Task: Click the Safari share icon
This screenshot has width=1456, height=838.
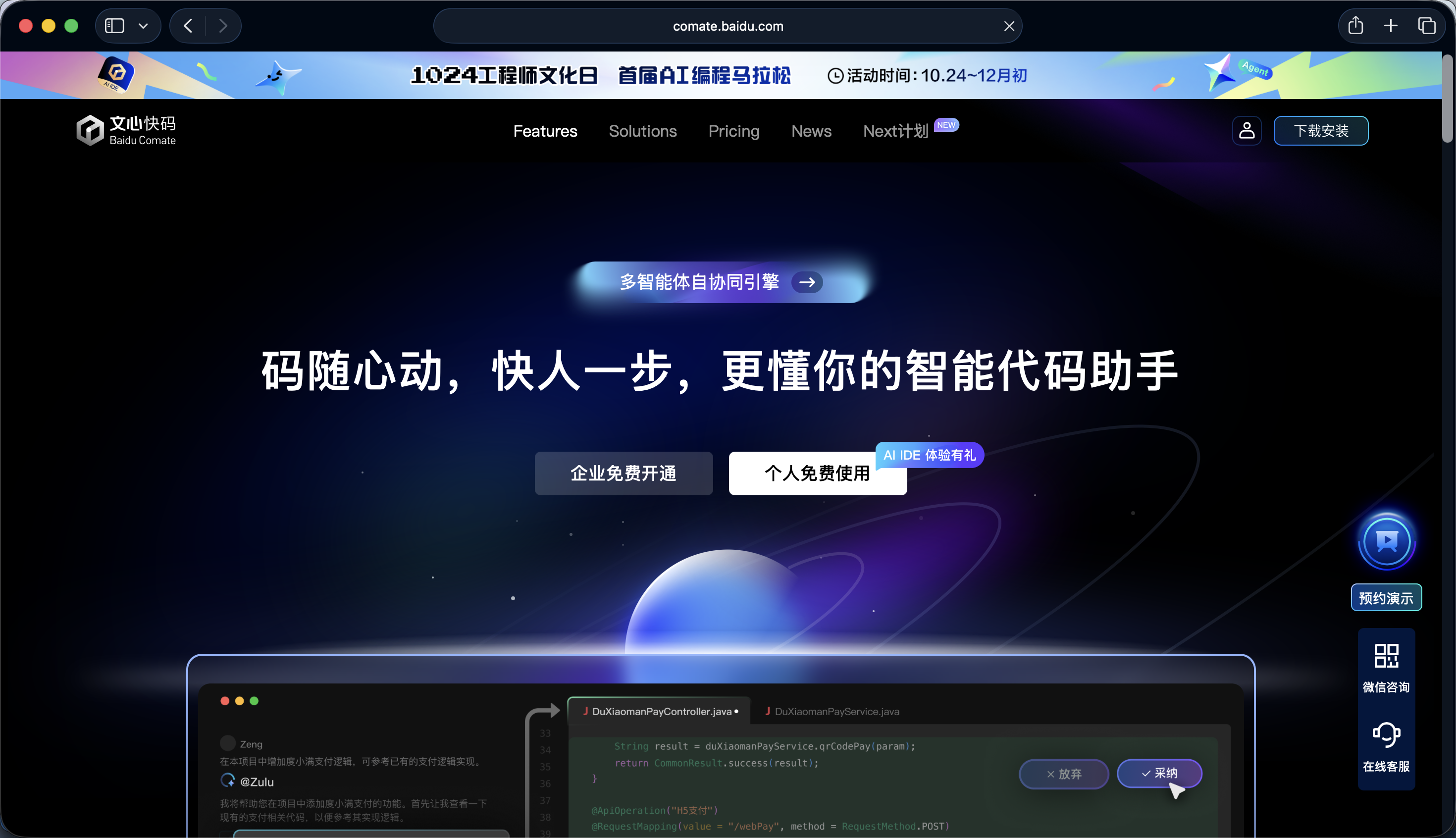Action: click(x=1355, y=26)
